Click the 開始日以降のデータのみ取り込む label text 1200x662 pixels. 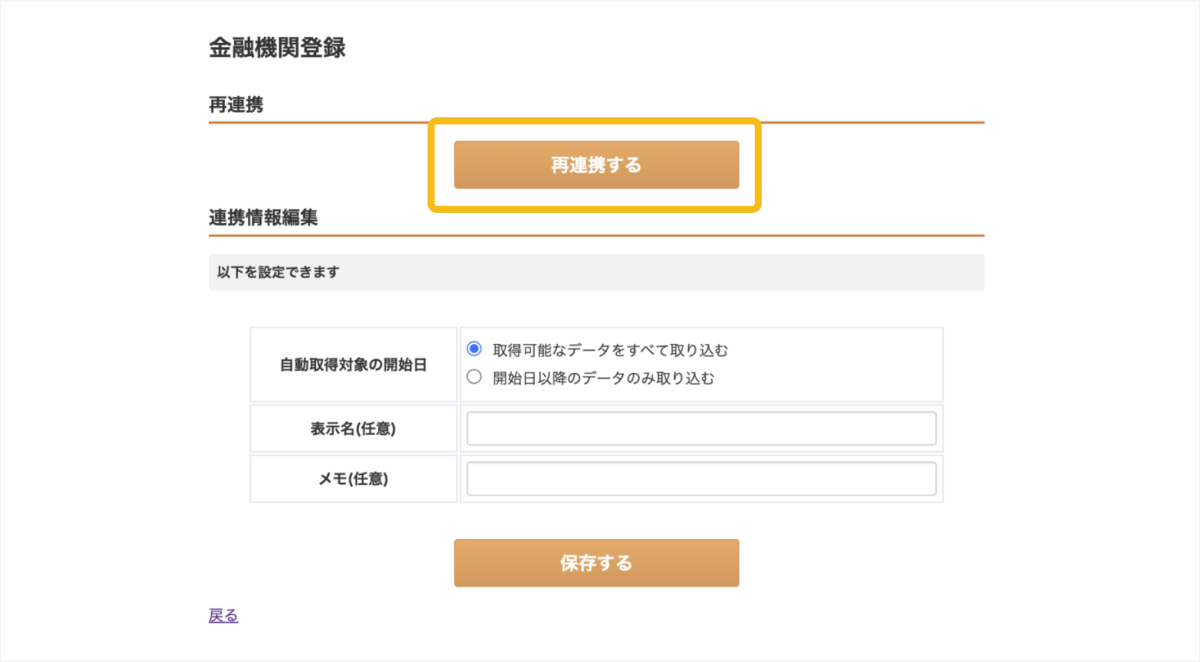click(x=603, y=378)
